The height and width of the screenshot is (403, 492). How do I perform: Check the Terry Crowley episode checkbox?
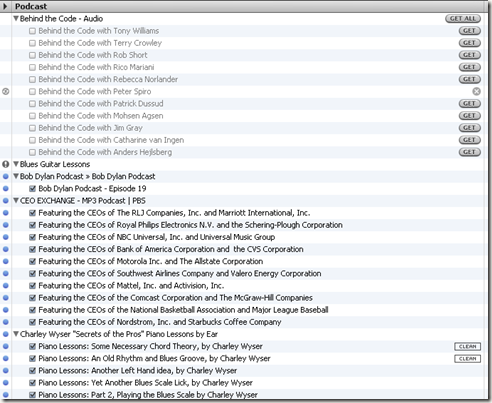[x=32, y=43]
